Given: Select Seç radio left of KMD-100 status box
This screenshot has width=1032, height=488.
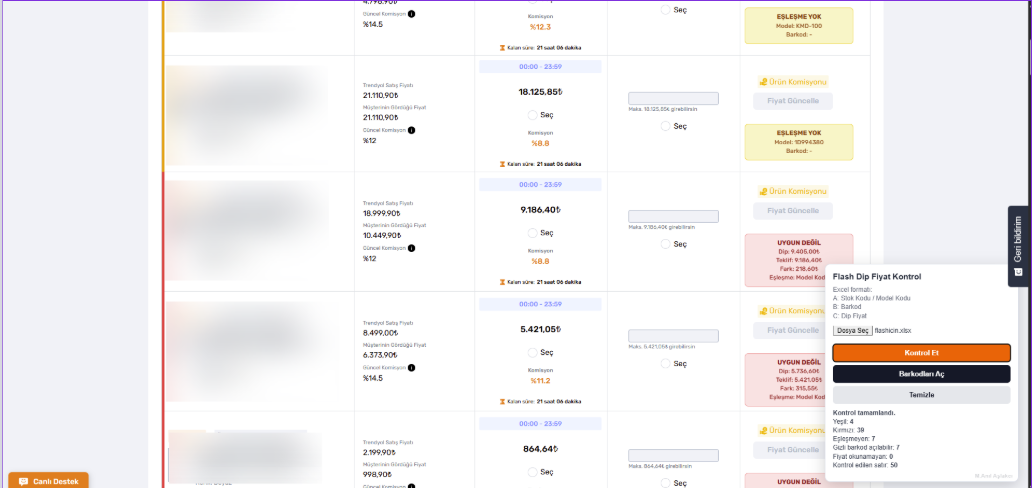Looking at the screenshot, I should click(665, 10).
